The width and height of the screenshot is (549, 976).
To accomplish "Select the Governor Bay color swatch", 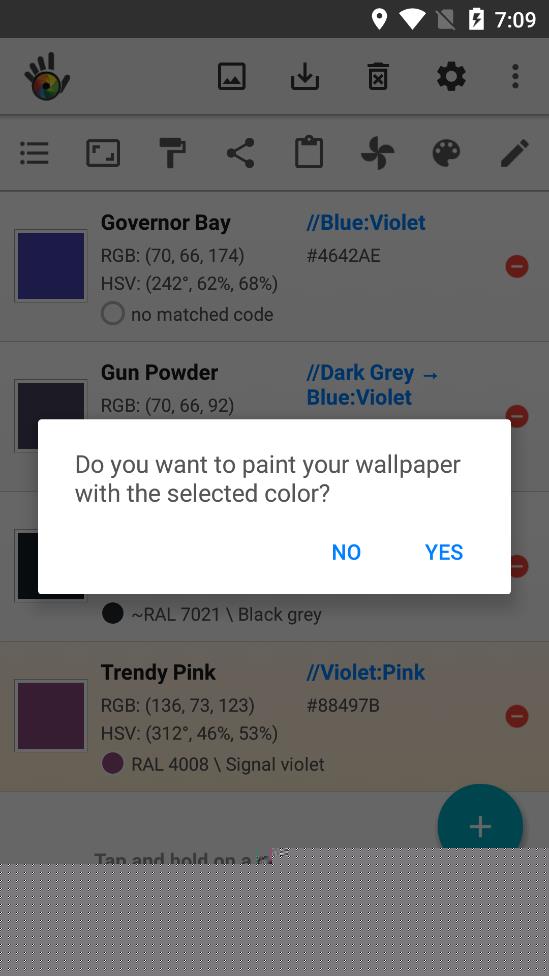I will coord(51,266).
